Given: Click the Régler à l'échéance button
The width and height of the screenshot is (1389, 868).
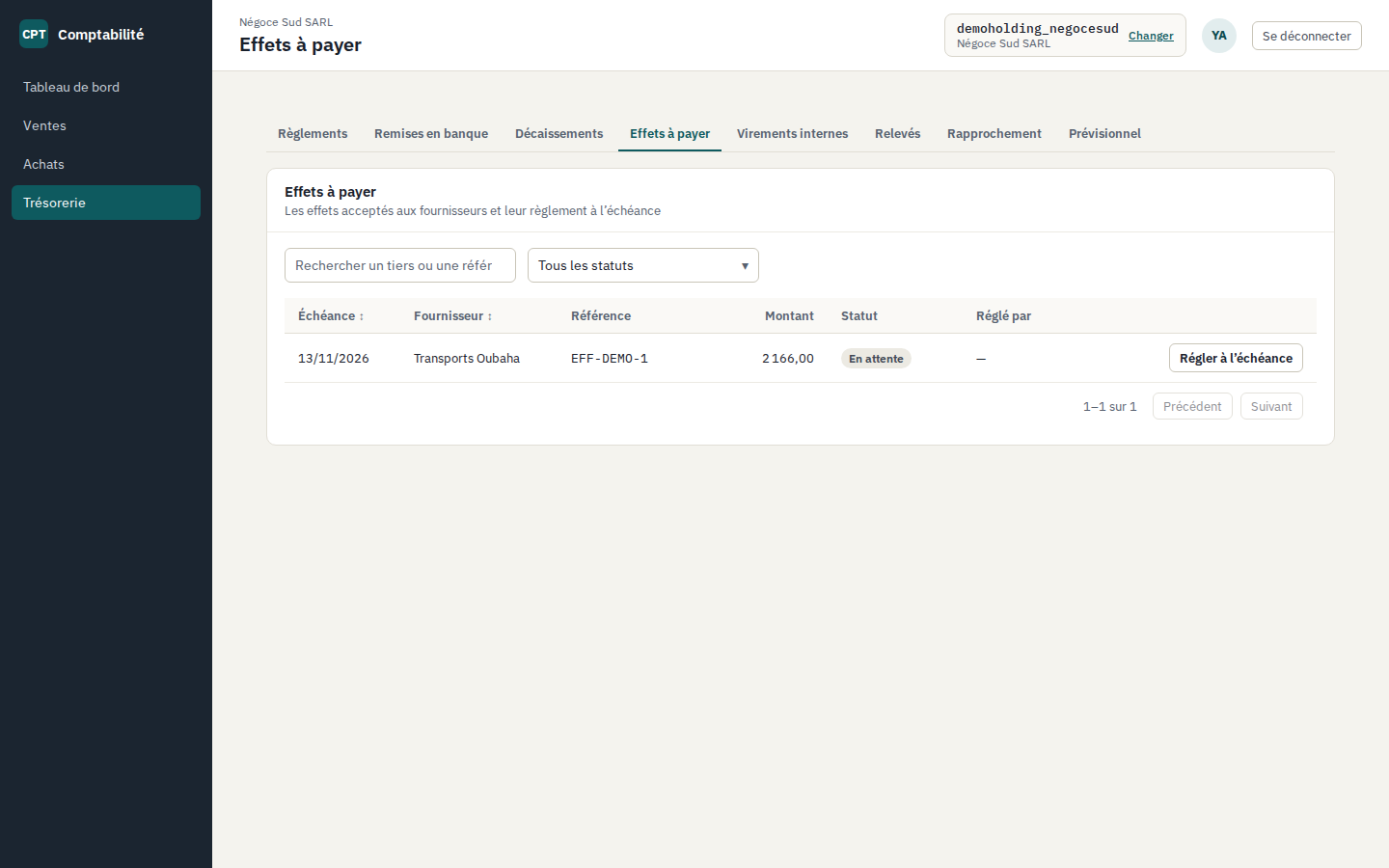Looking at the screenshot, I should tap(1236, 358).
